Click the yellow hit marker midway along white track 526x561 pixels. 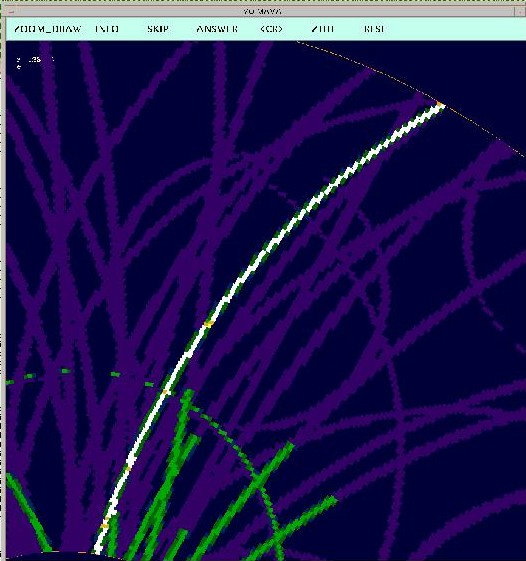[208, 324]
